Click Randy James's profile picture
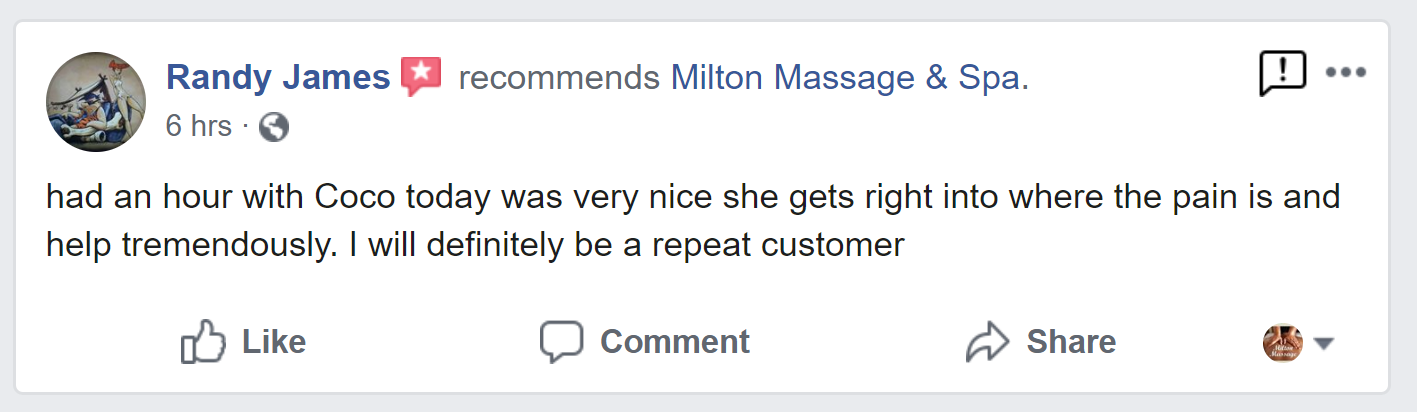Viewport: 1417px width, 412px height. [x=96, y=102]
